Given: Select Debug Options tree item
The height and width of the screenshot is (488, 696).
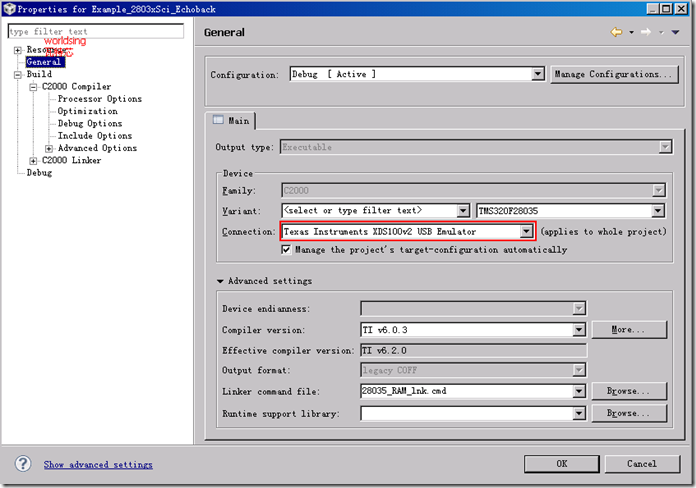Looking at the screenshot, I should (90, 123).
